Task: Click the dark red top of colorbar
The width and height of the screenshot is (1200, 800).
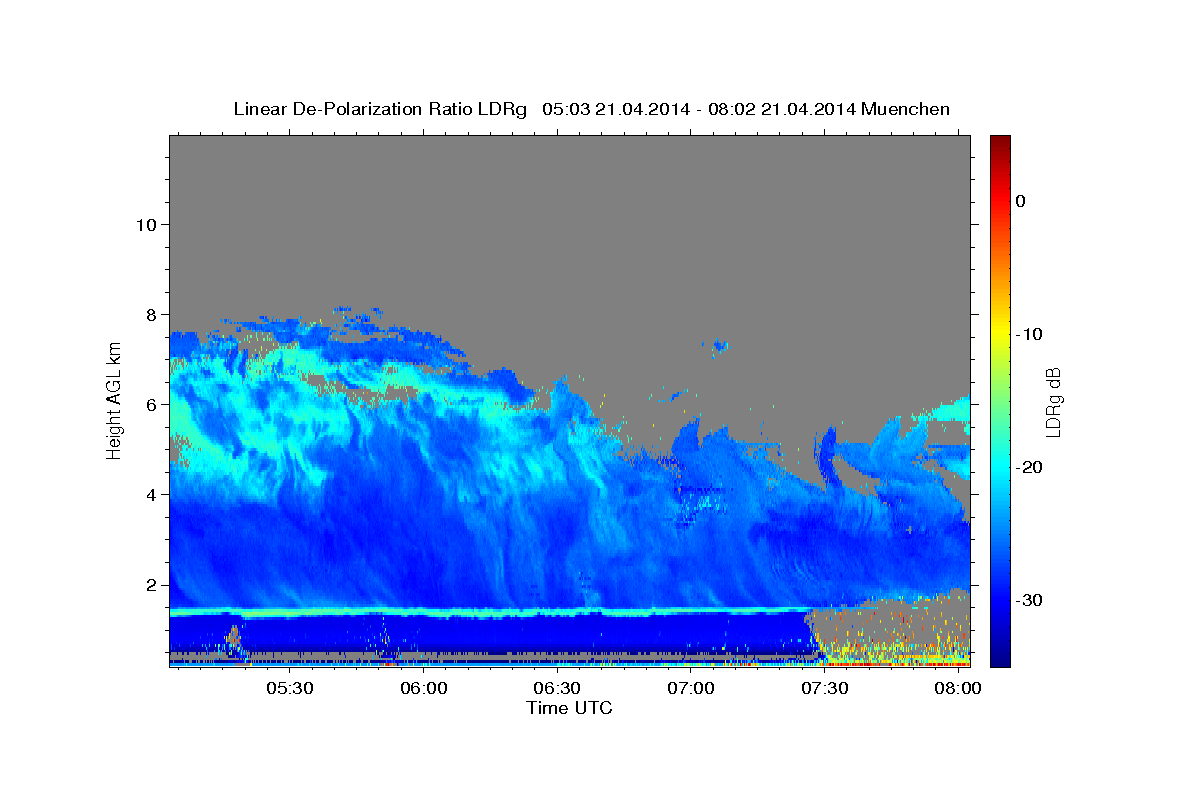Action: (1000, 142)
